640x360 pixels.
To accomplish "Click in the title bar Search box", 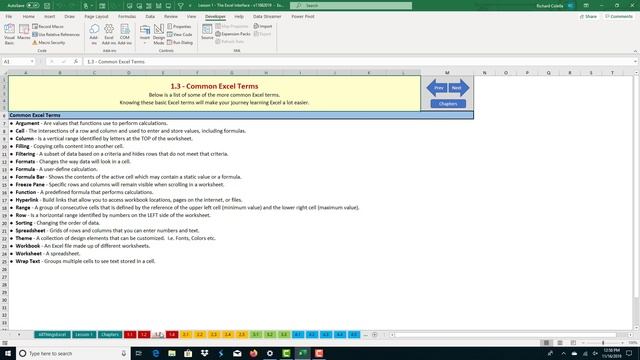I will (x=351, y=6).
